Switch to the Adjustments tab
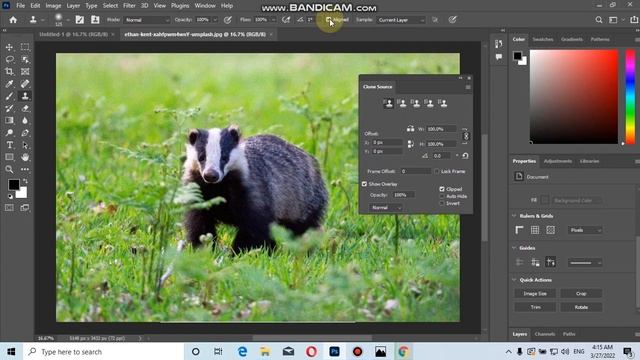This screenshot has height=360, width=640. click(558, 161)
